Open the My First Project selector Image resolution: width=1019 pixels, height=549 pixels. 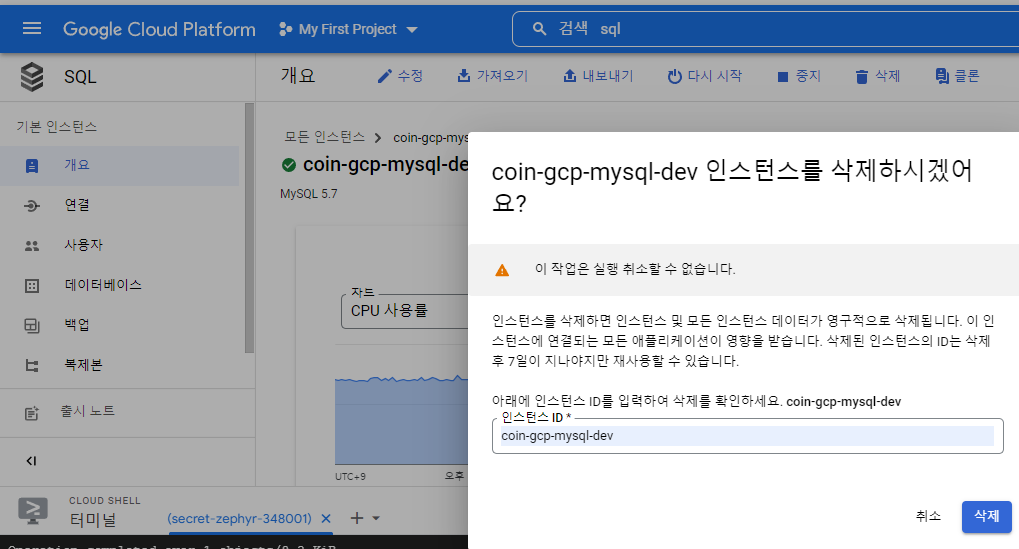tap(348, 29)
